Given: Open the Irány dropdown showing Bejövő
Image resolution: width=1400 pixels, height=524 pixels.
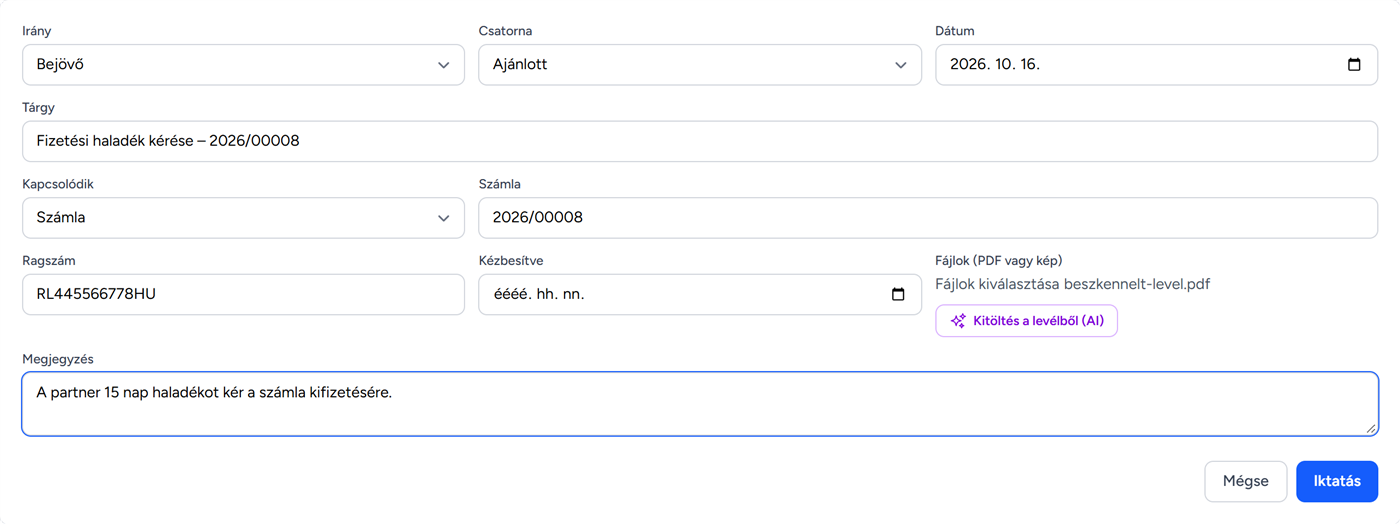Looking at the screenshot, I should click(243, 65).
